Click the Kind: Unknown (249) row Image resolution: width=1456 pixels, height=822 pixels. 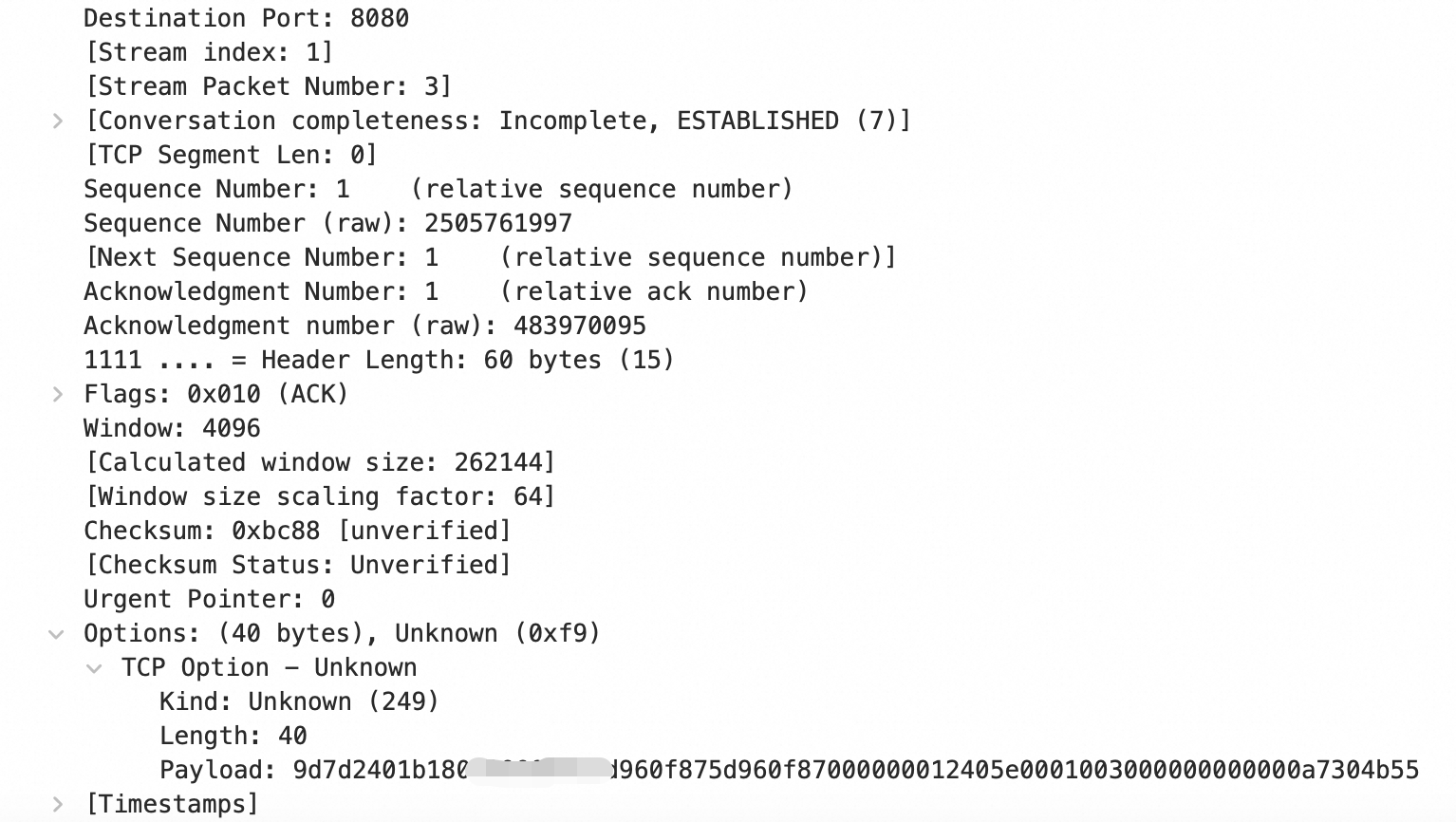pyautogui.click(x=299, y=701)
